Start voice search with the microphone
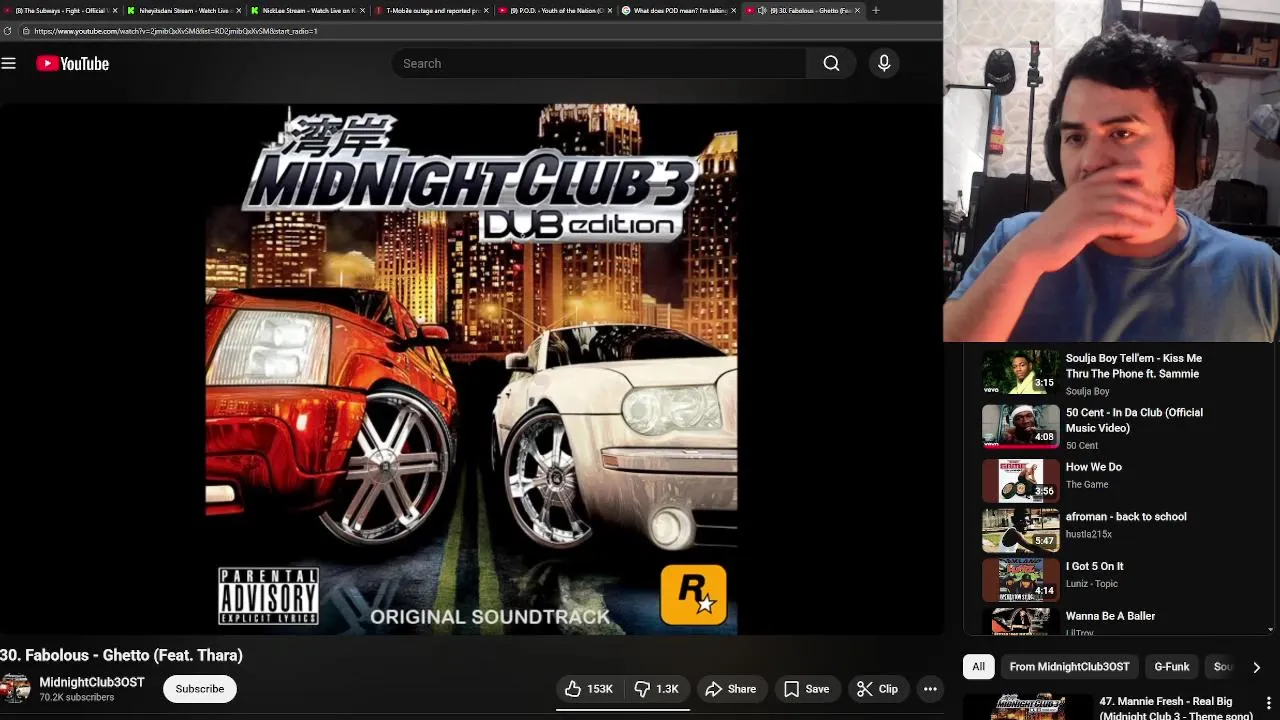This screenshot has height=720, width=1280. point(884,63)
